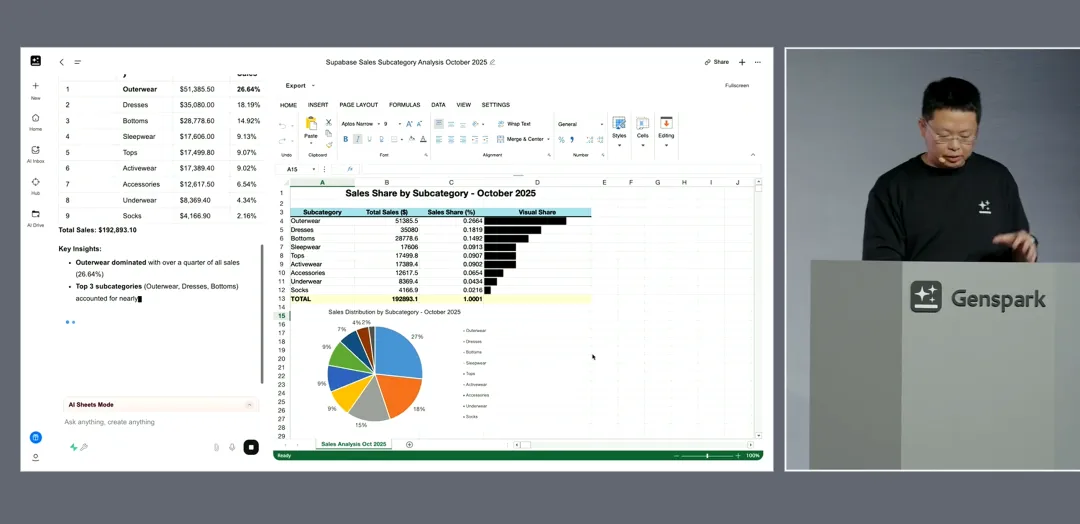Click the Cut scissors icon in Clipboard group
The image size is (1080, 524).
(x=329, y=123)
